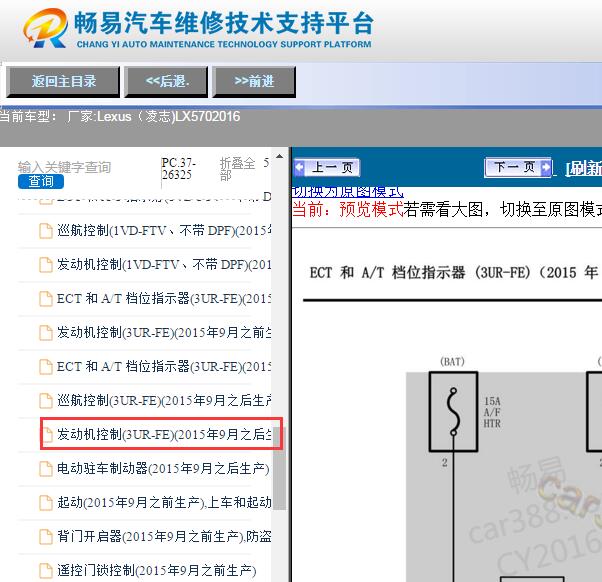Open 发动机控制(1VD-FTV、不带 DPF) tree entry
602x582 pixels.
[164, 265]
